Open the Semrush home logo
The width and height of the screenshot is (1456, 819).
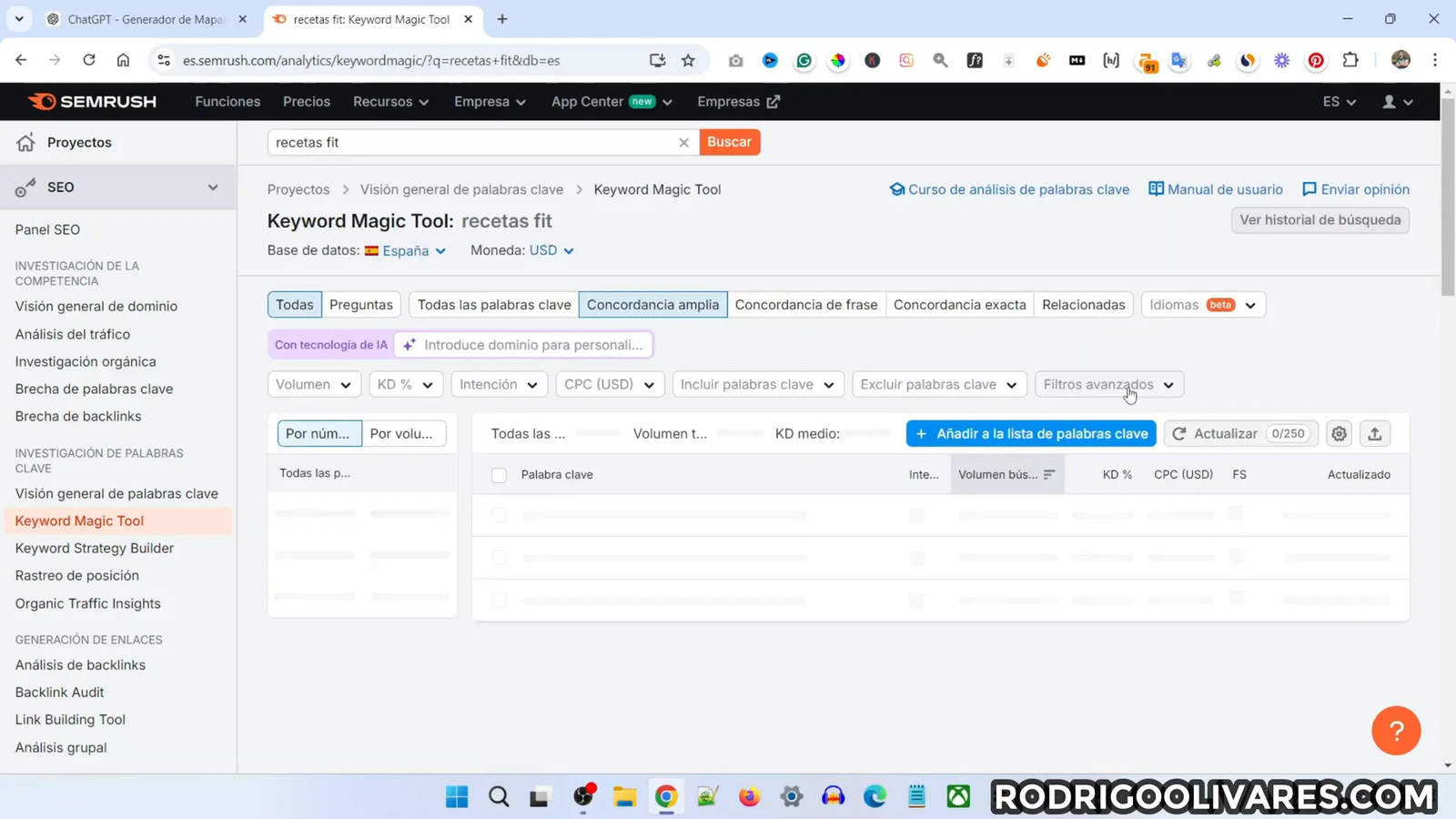click(x=91, y=101)
